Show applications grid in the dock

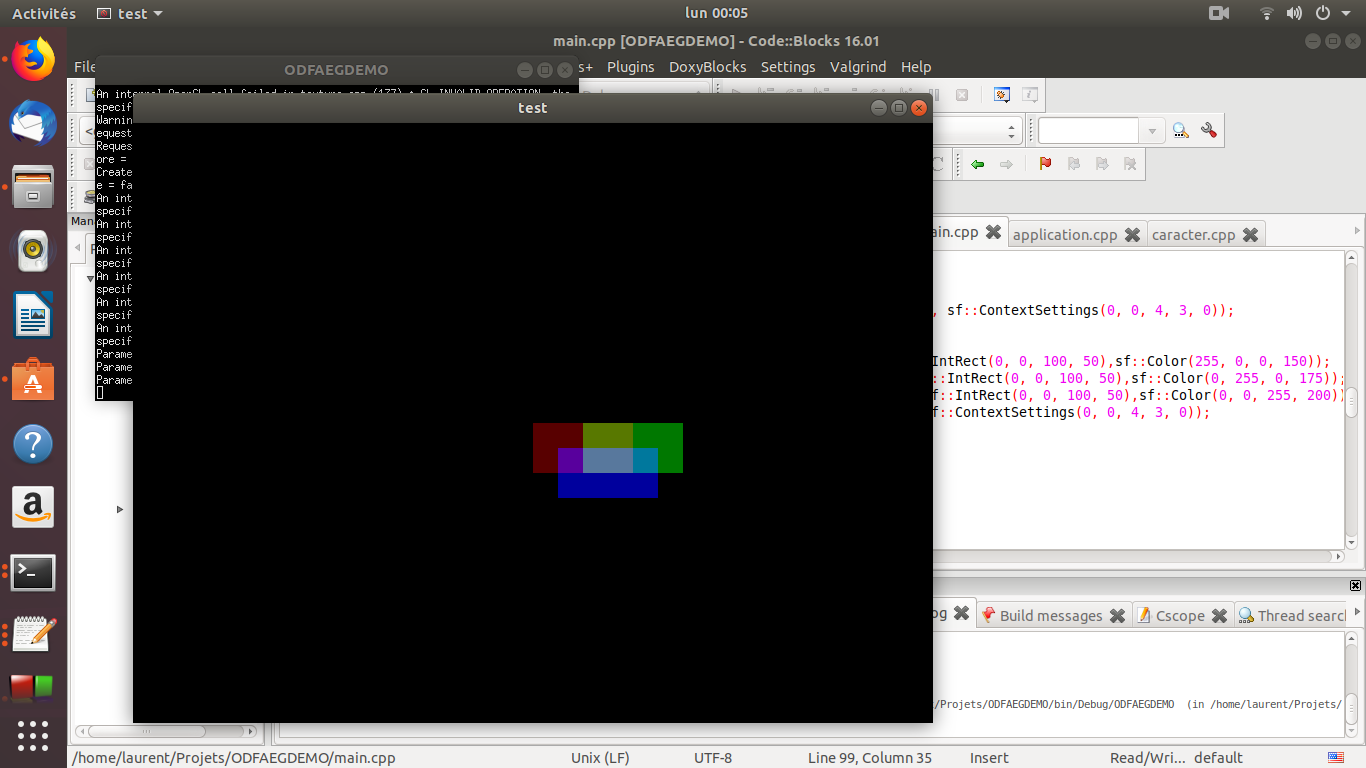point(33,736)
